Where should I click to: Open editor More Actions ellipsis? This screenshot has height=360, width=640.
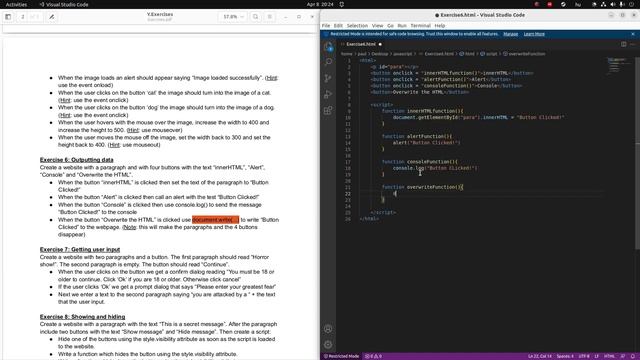point(633,44)
